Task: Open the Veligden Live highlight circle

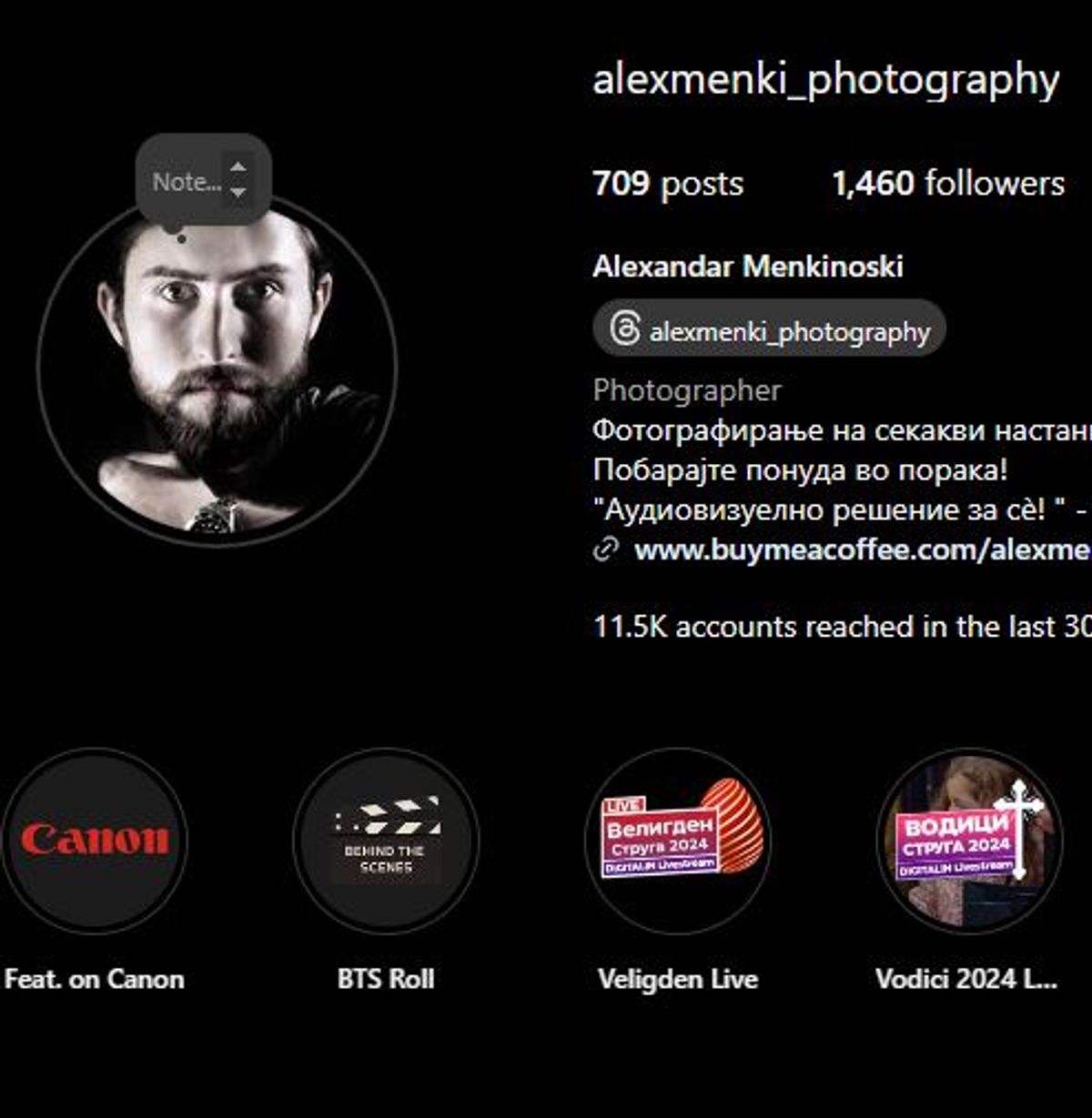Action: pyautogui.click(x=679, y=841)
